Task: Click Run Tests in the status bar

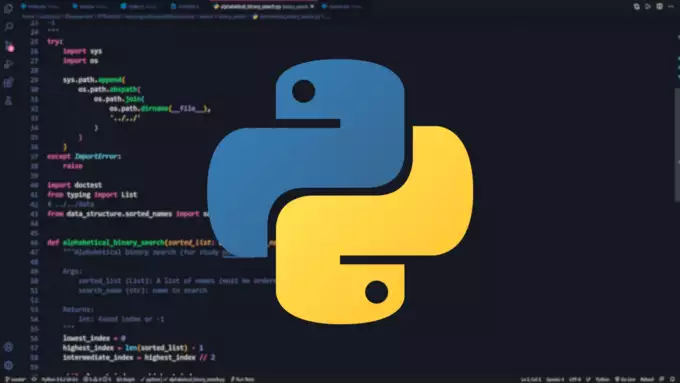Action: (x=242, y=380)
